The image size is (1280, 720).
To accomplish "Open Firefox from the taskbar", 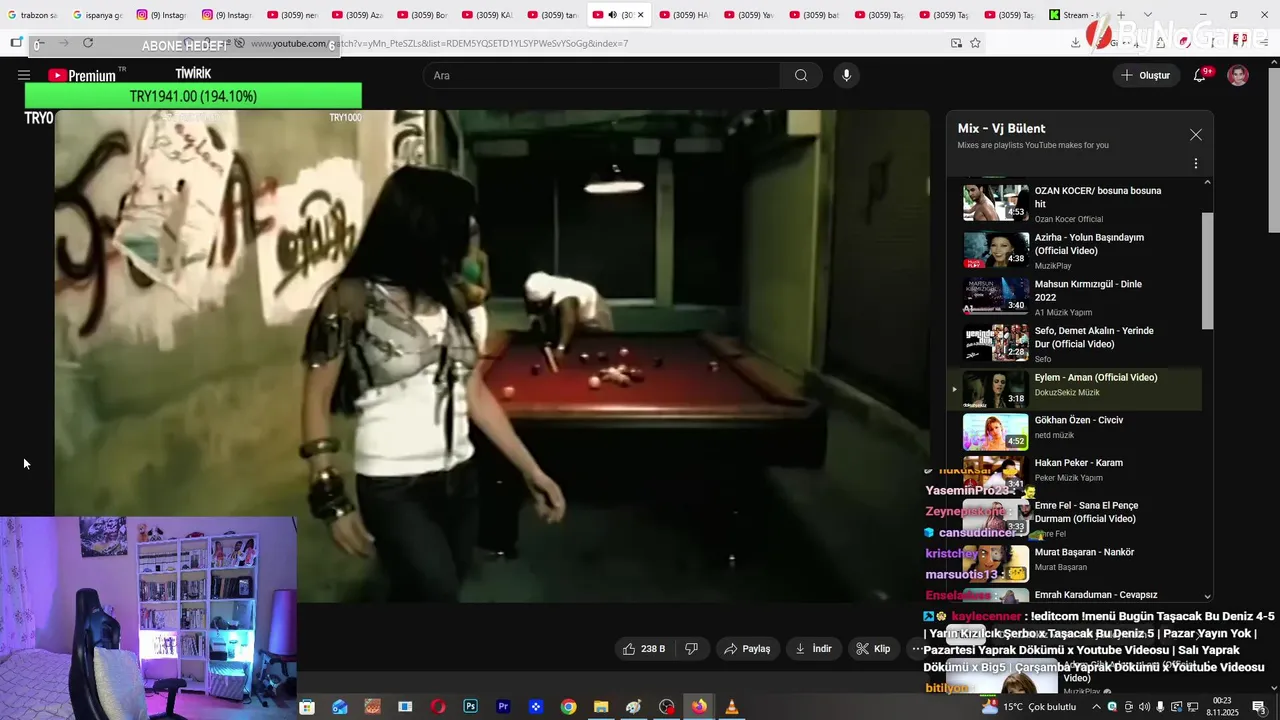I will coord(699,707).
